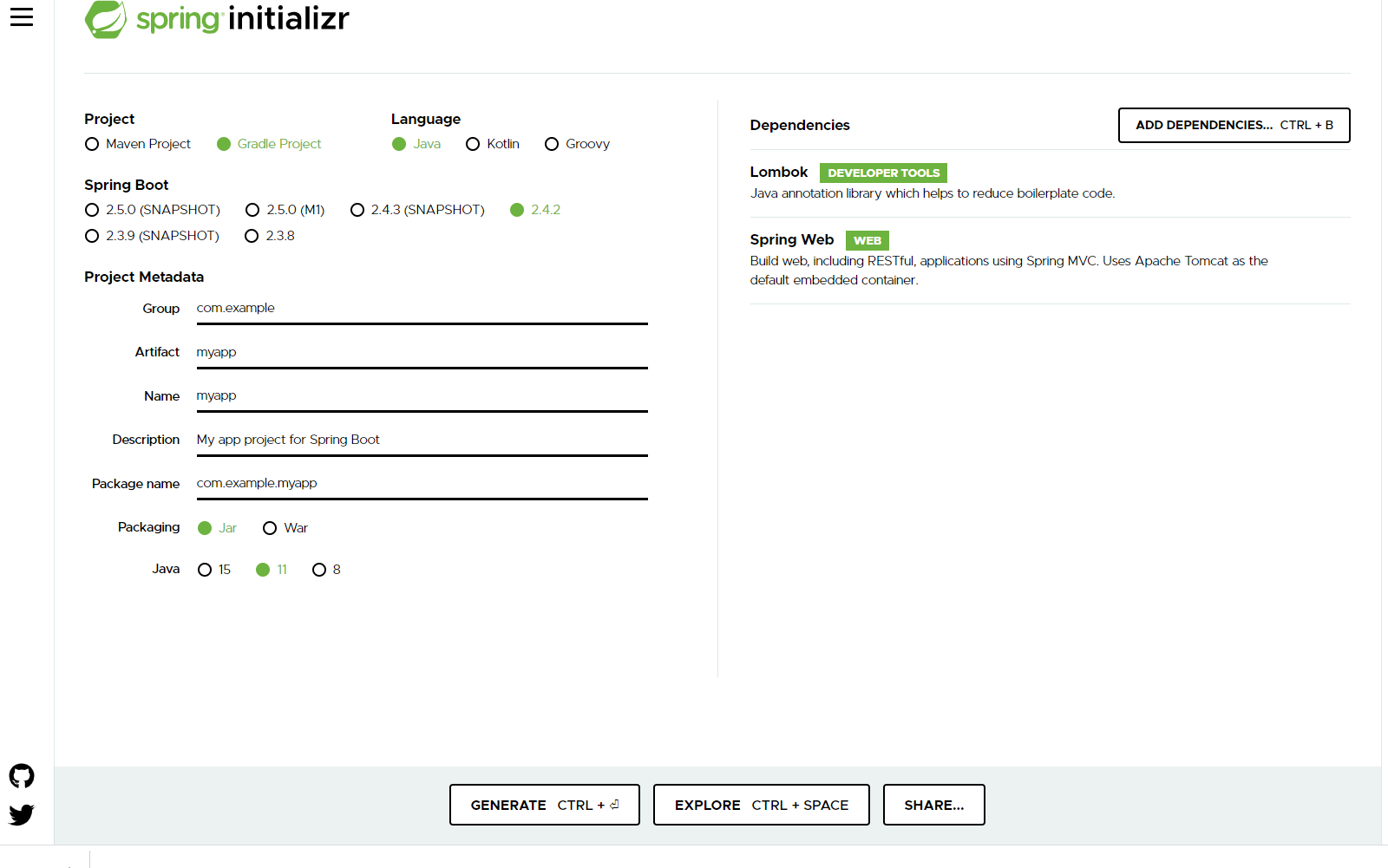Click the Spring Boot heading
This screenshot has width=1388, height=868.
(x=127, y=185)
